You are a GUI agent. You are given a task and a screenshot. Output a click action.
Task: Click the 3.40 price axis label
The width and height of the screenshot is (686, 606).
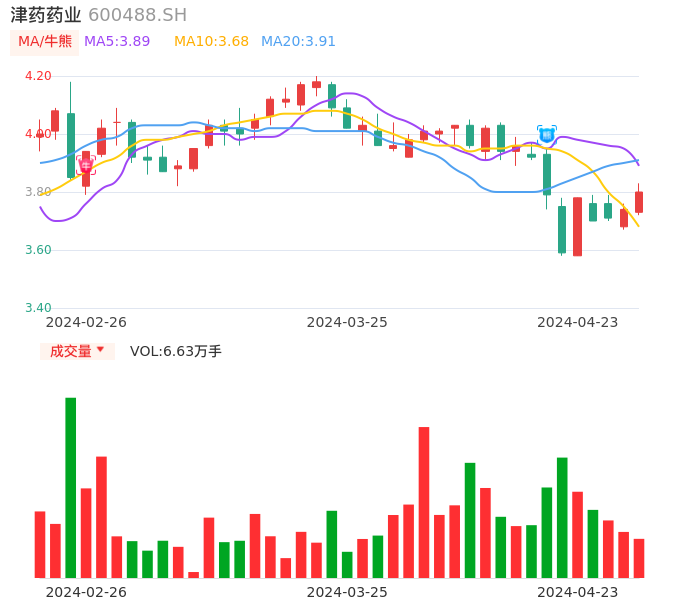(x=38, y=308)
